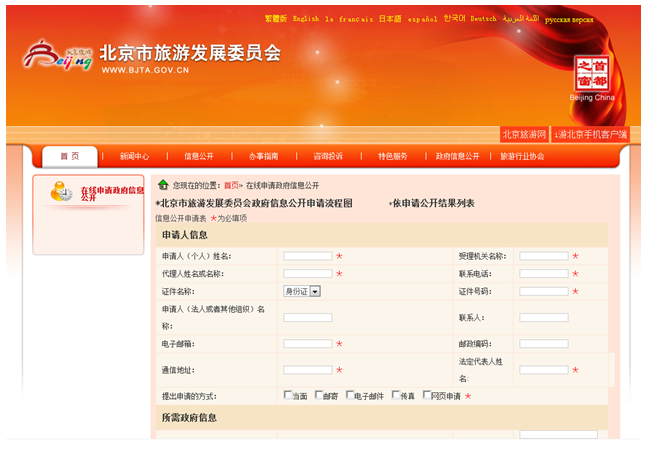This screenshot has height=455, width=647.
Task: Select the 传真 checkbox
Action: tap(397, 395)
